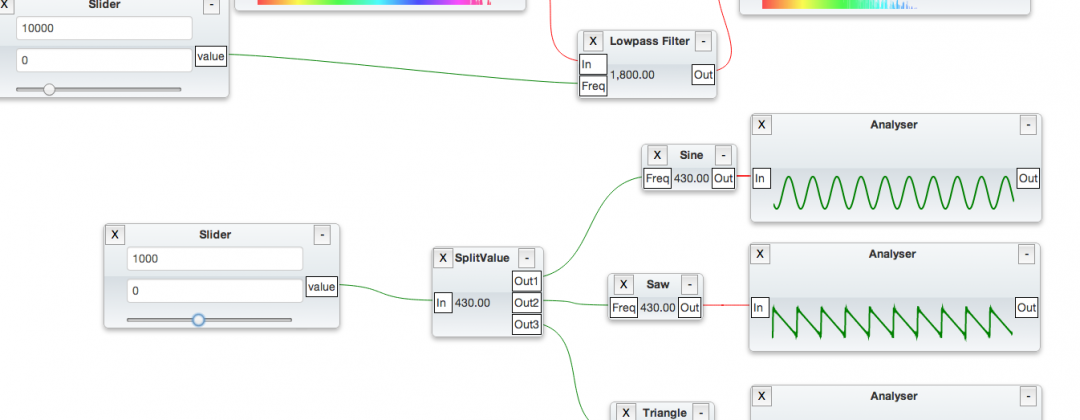Collapse the Sine oscillator node
Viewport: 1080px width, 420px height.
pos(723,155)
